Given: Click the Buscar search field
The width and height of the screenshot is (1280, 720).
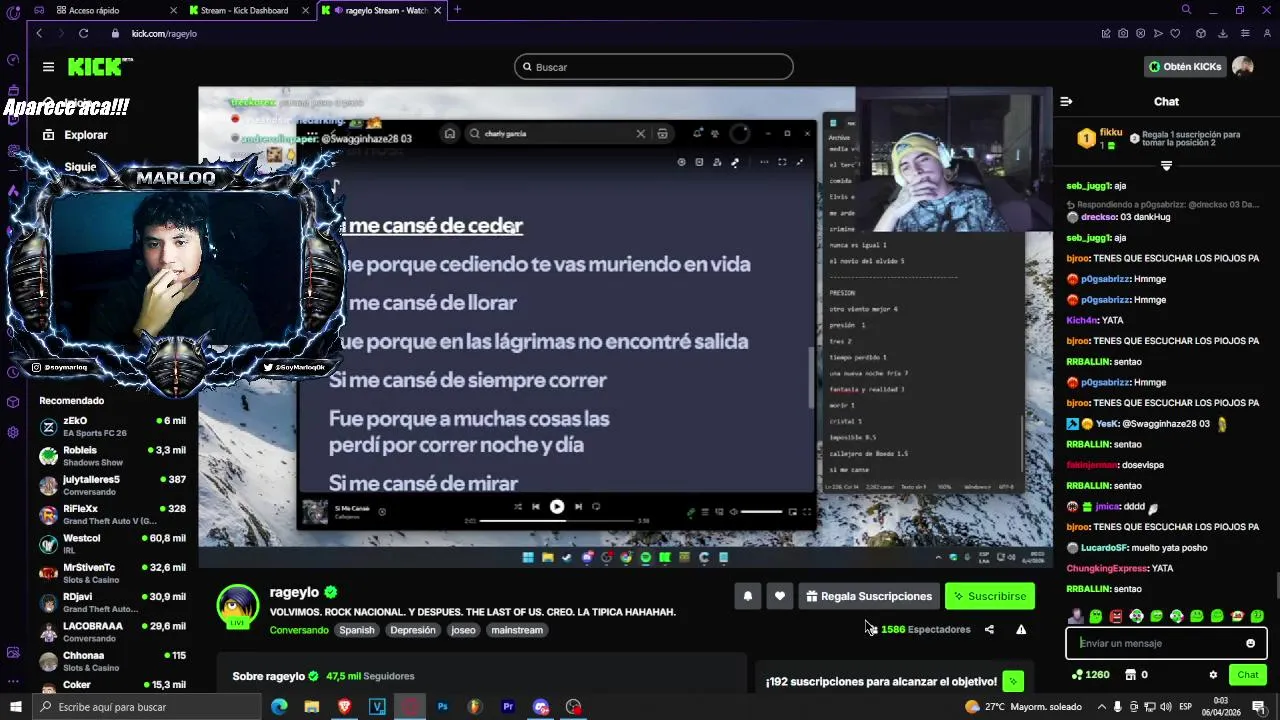Looking at the screenshot, I should pos(654,67).
